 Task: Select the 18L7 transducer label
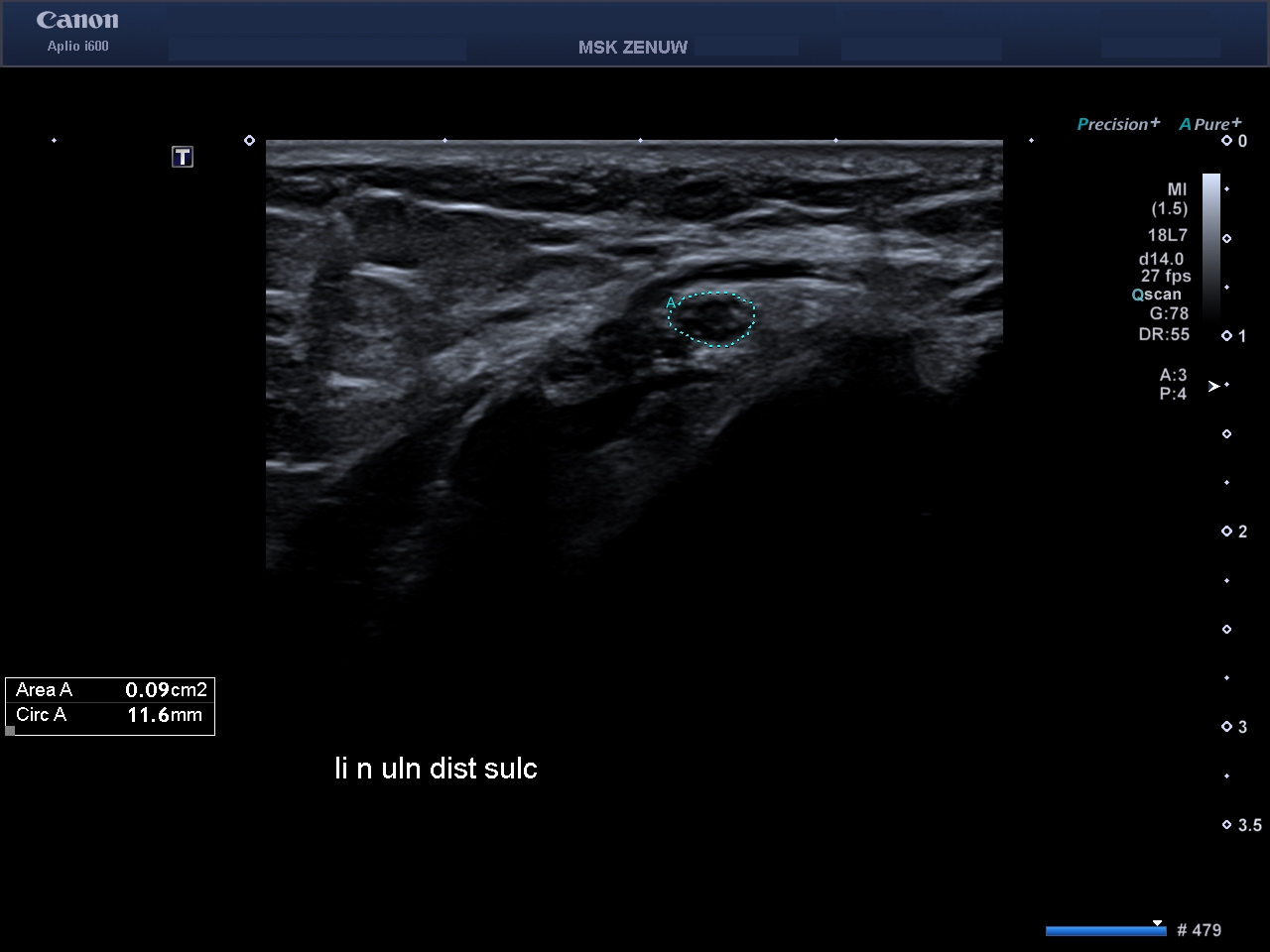[1167, 235]
